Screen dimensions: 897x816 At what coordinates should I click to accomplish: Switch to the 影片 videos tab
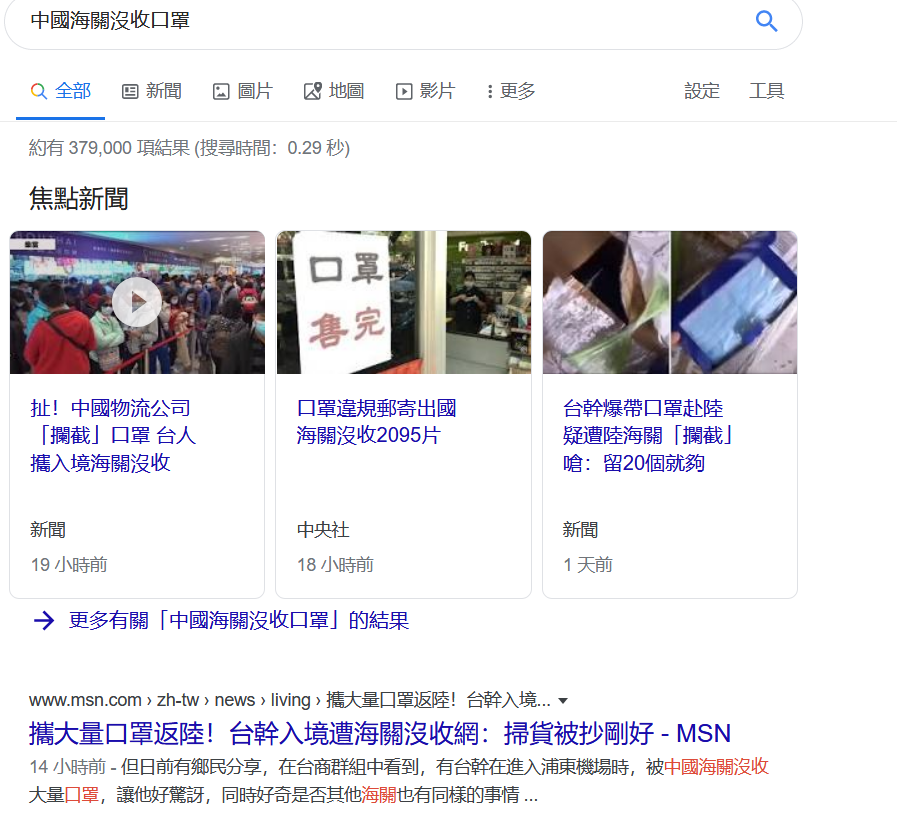click(x=426, y=91)
